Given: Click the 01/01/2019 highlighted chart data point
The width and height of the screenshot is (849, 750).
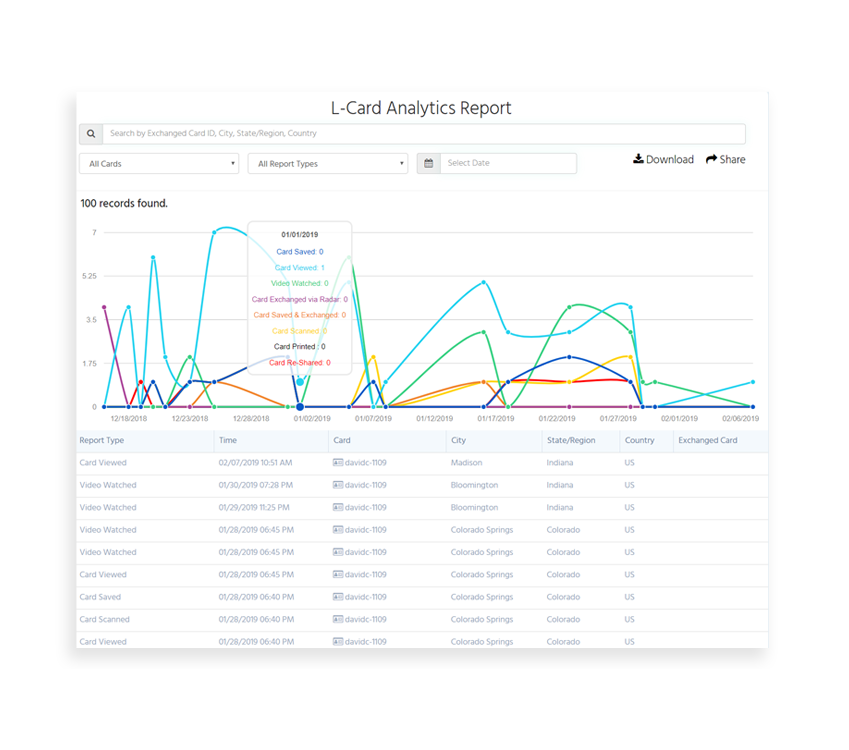Looking at the screenshot, I should point(300,407).
